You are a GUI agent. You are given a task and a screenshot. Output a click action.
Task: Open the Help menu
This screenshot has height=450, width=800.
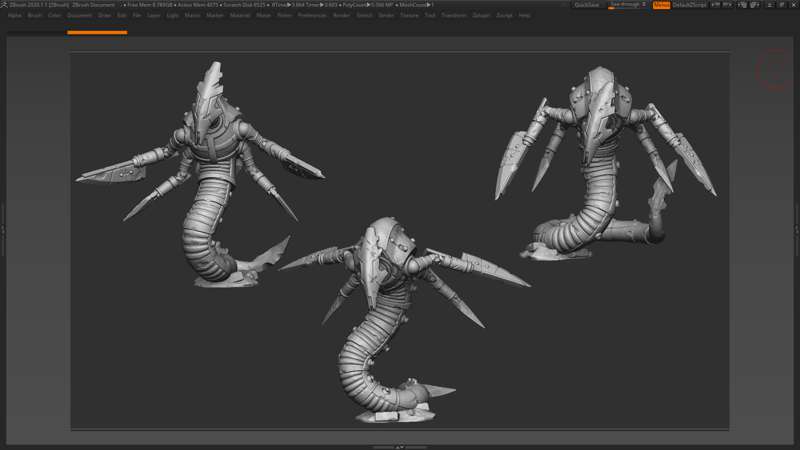click(524, 16)
